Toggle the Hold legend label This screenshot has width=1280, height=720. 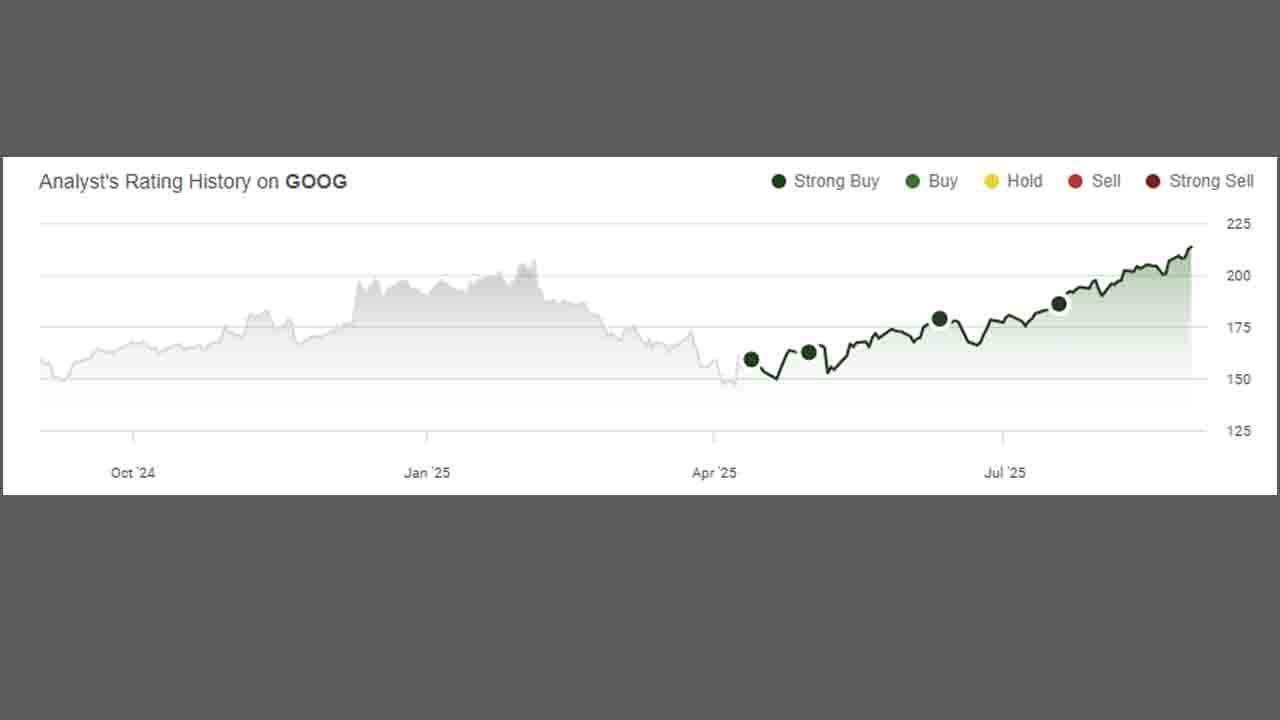pos(1025,181)
